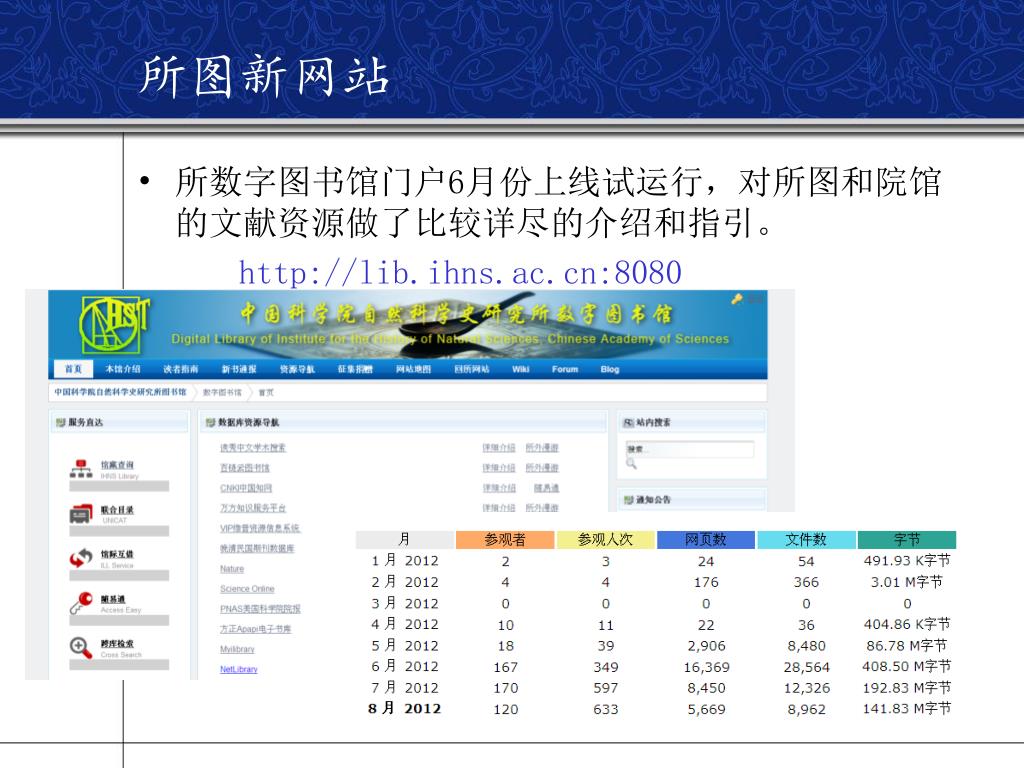Viewport: 1024px width, 768px height.
Task: Open the 回所网站 menu item
Action: [472, 369]
